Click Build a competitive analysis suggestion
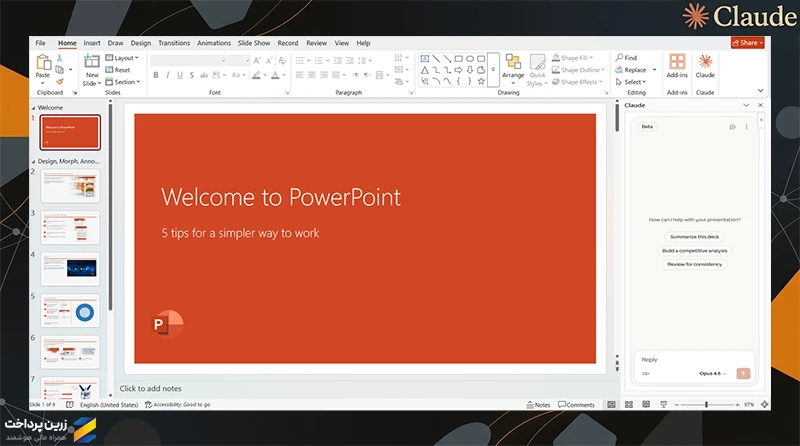The width and height of the screenshot is (800, 446). 694,251
